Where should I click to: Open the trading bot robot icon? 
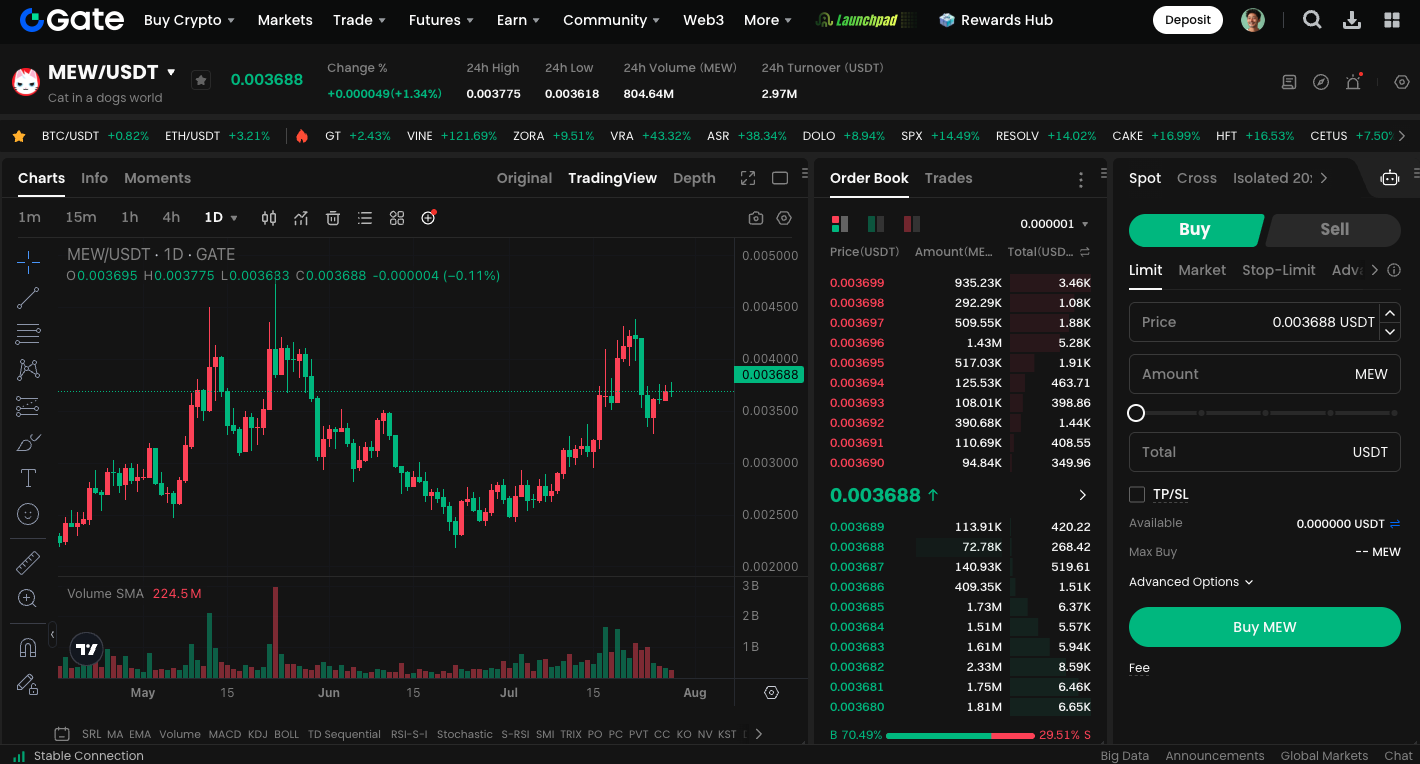(x=1390, y=178)
